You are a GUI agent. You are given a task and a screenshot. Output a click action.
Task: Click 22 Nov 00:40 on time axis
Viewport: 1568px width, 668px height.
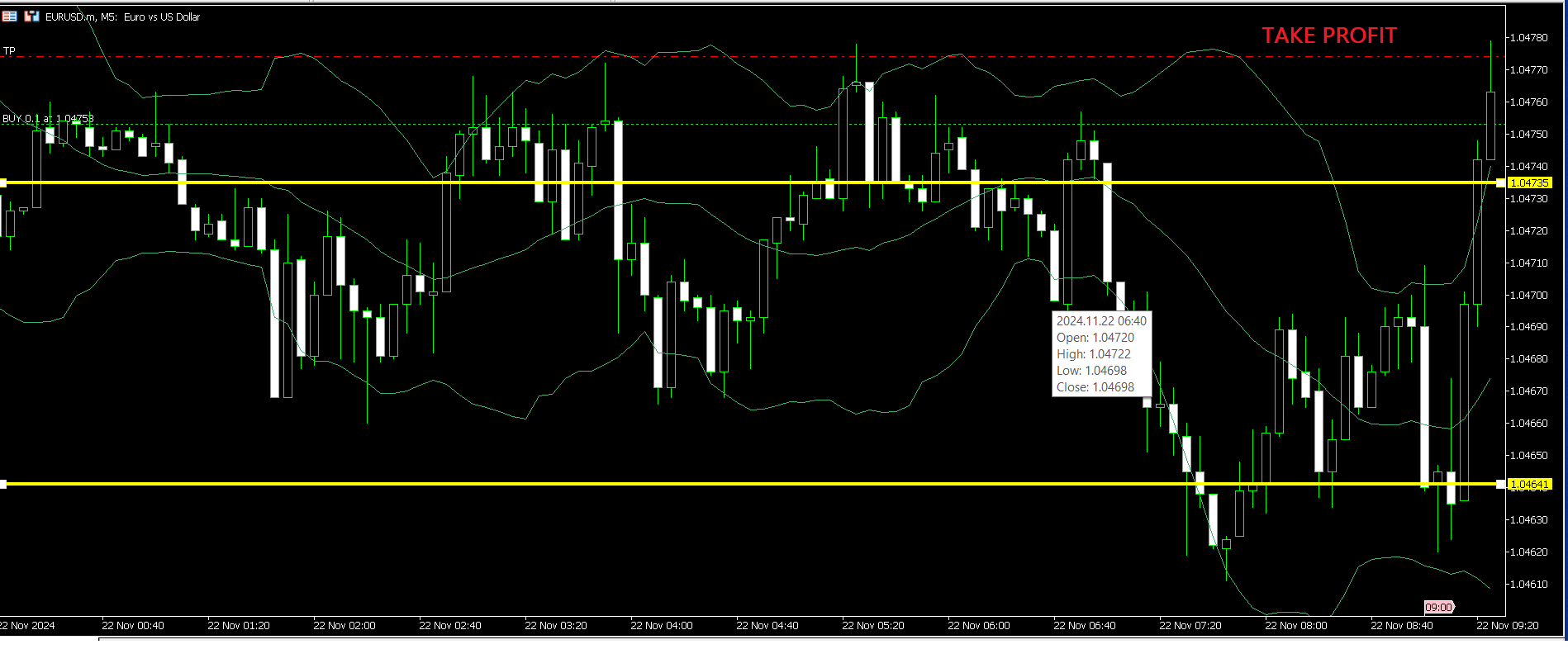[132, 626]
